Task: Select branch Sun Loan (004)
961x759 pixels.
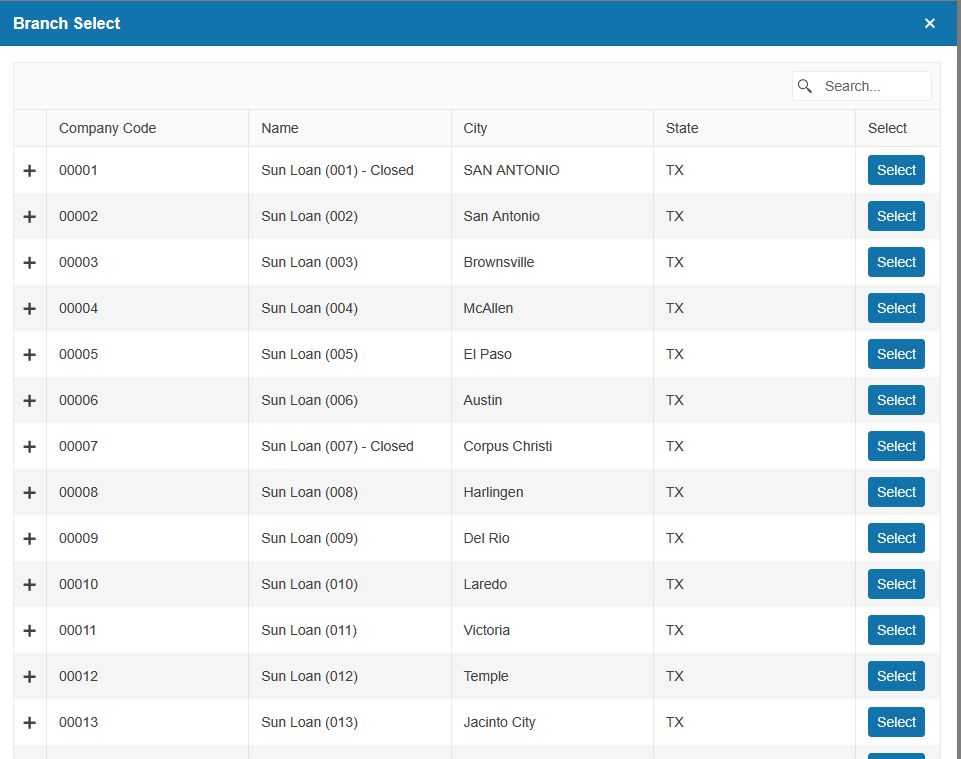Action: [x=896, y=308]
